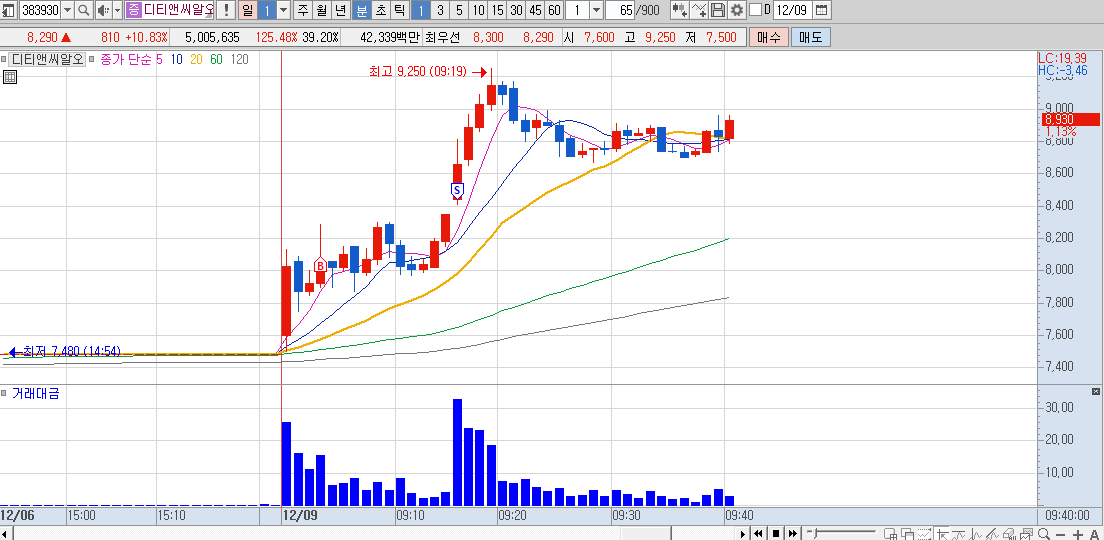
Task: Click the 120 moving average gray label
Action: tap(239, 60)
